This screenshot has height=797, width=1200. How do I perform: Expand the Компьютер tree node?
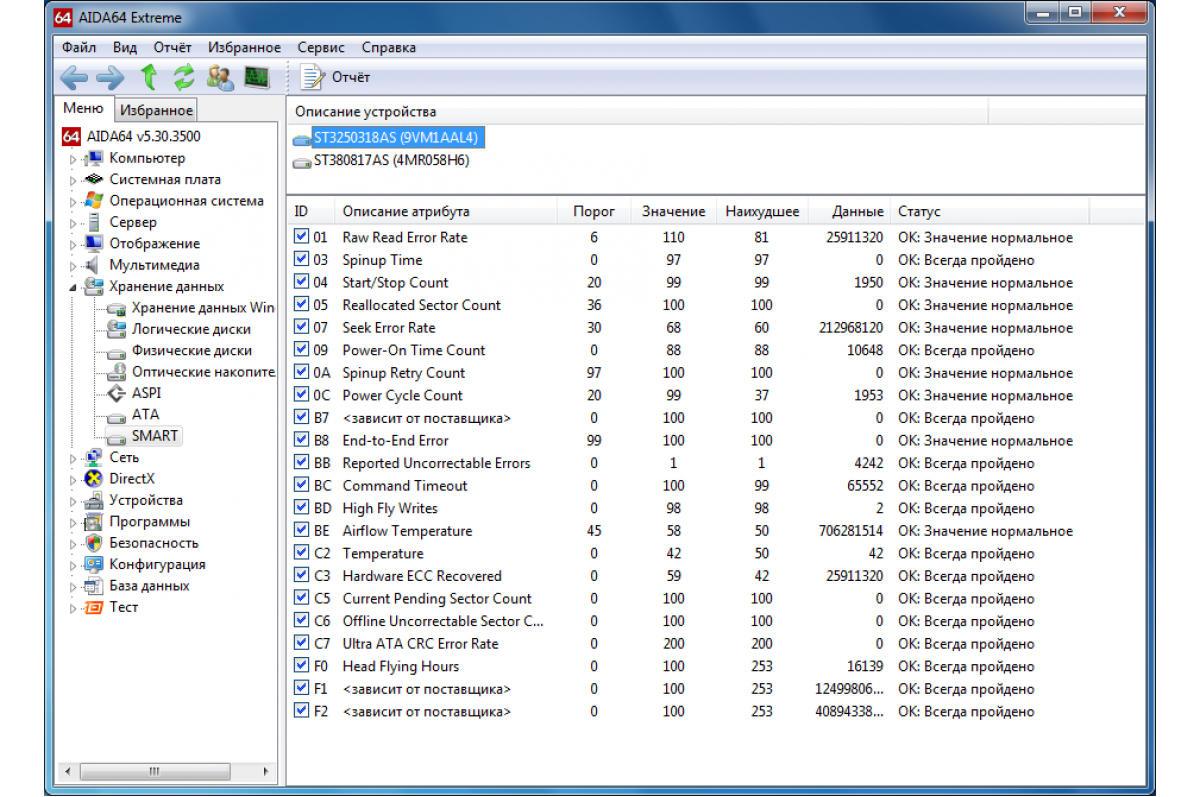[x=72, y=159]
